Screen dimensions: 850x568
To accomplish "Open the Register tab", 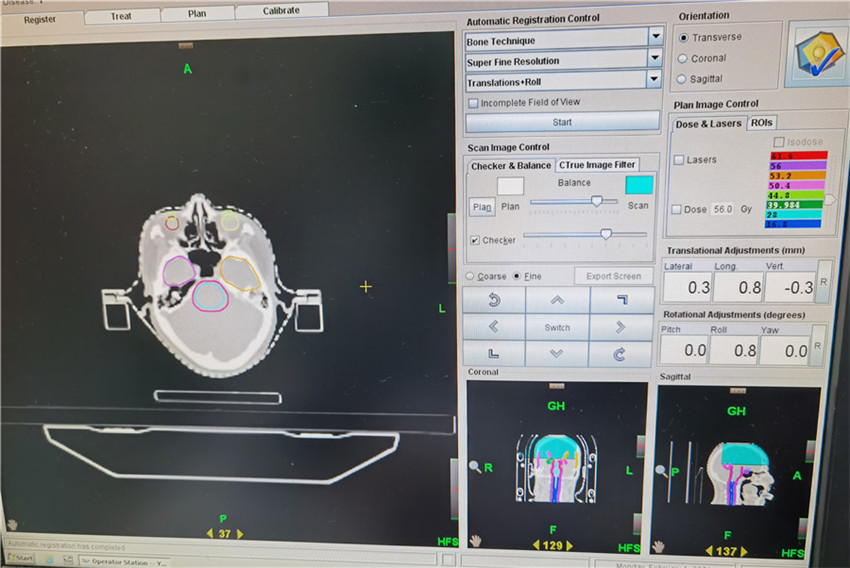I will point(40,20).
